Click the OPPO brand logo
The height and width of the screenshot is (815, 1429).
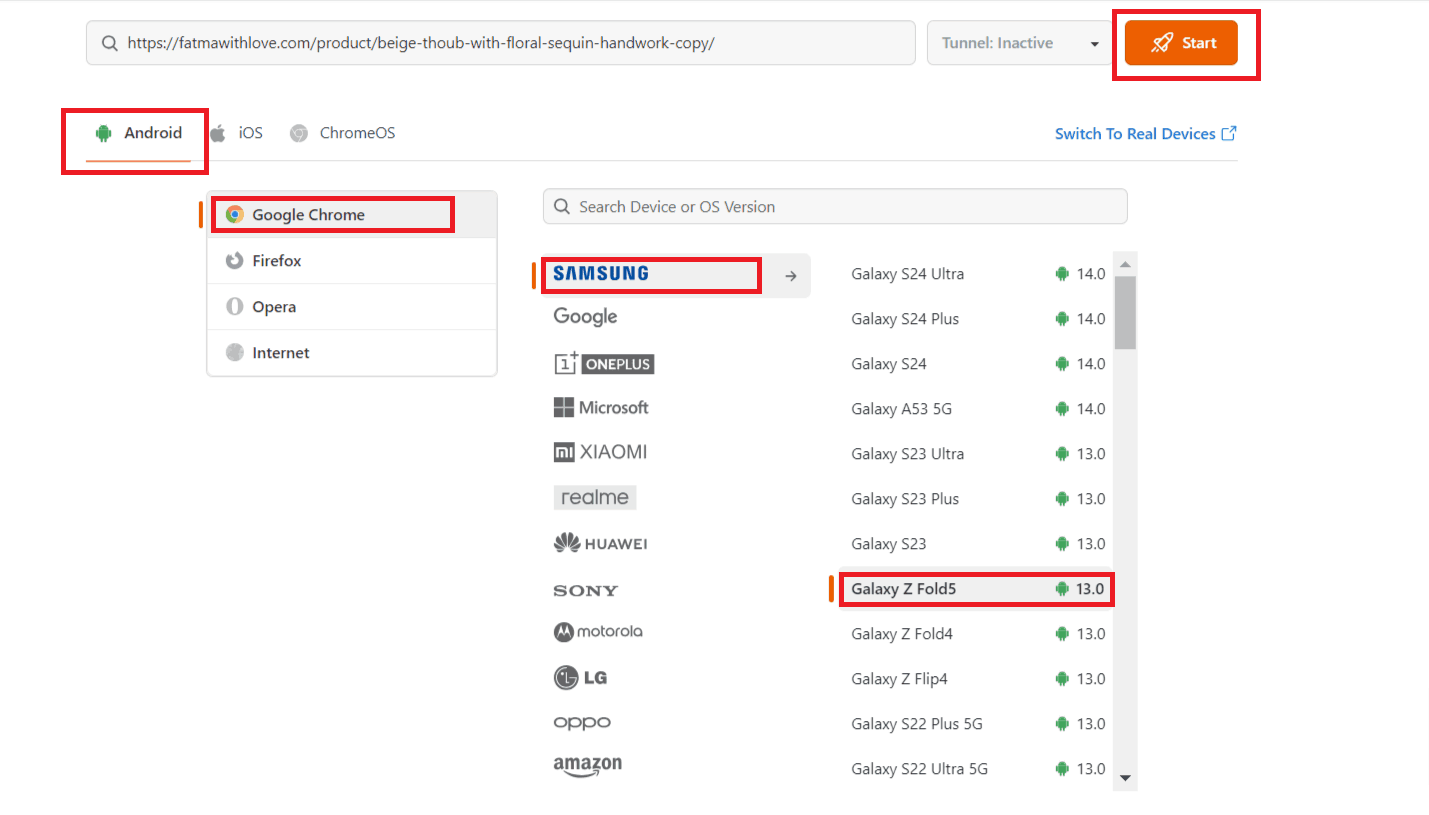[x=582, y=722]
